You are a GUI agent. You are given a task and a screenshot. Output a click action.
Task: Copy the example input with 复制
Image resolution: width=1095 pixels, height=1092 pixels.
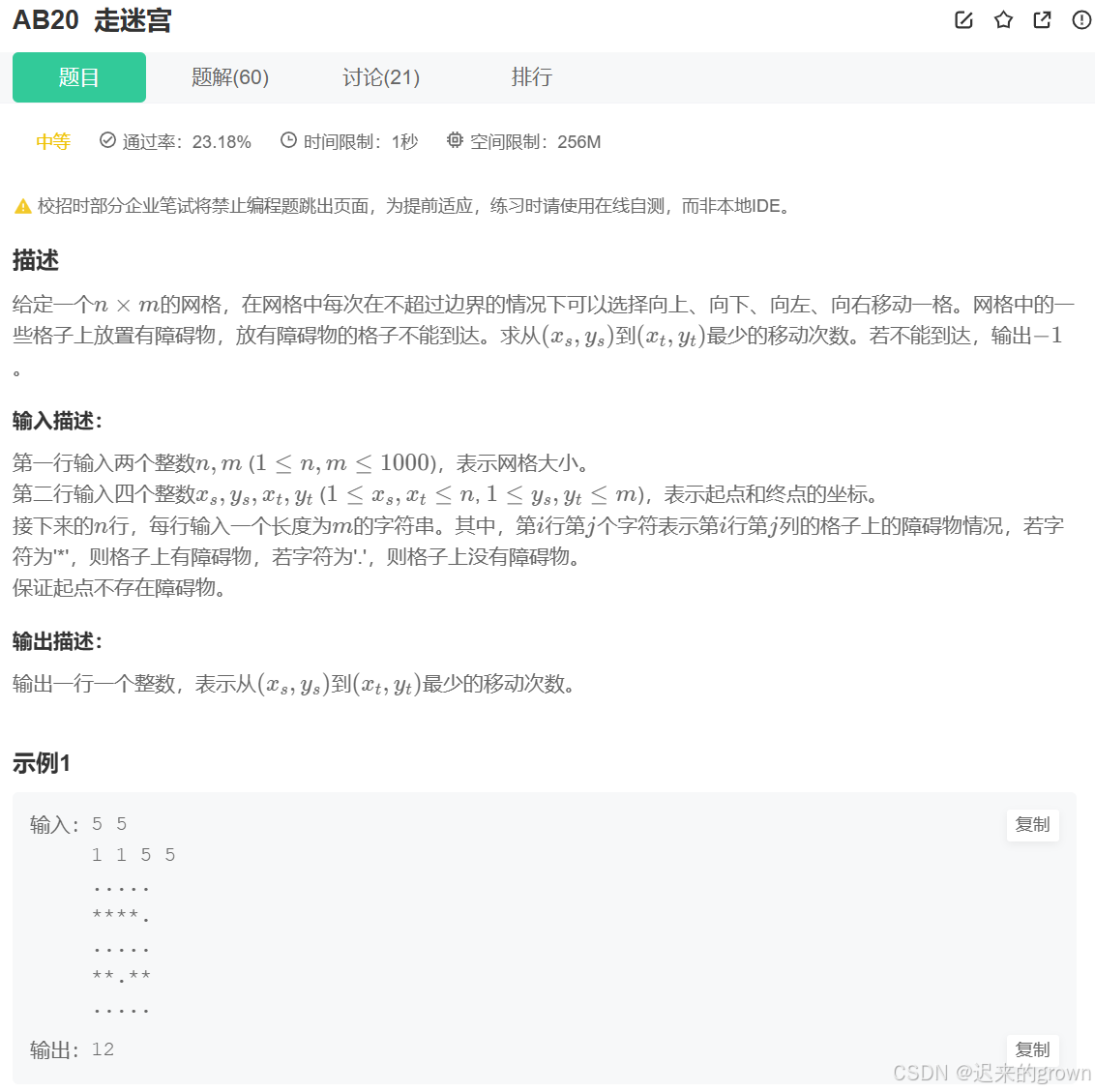[1033, 825]
